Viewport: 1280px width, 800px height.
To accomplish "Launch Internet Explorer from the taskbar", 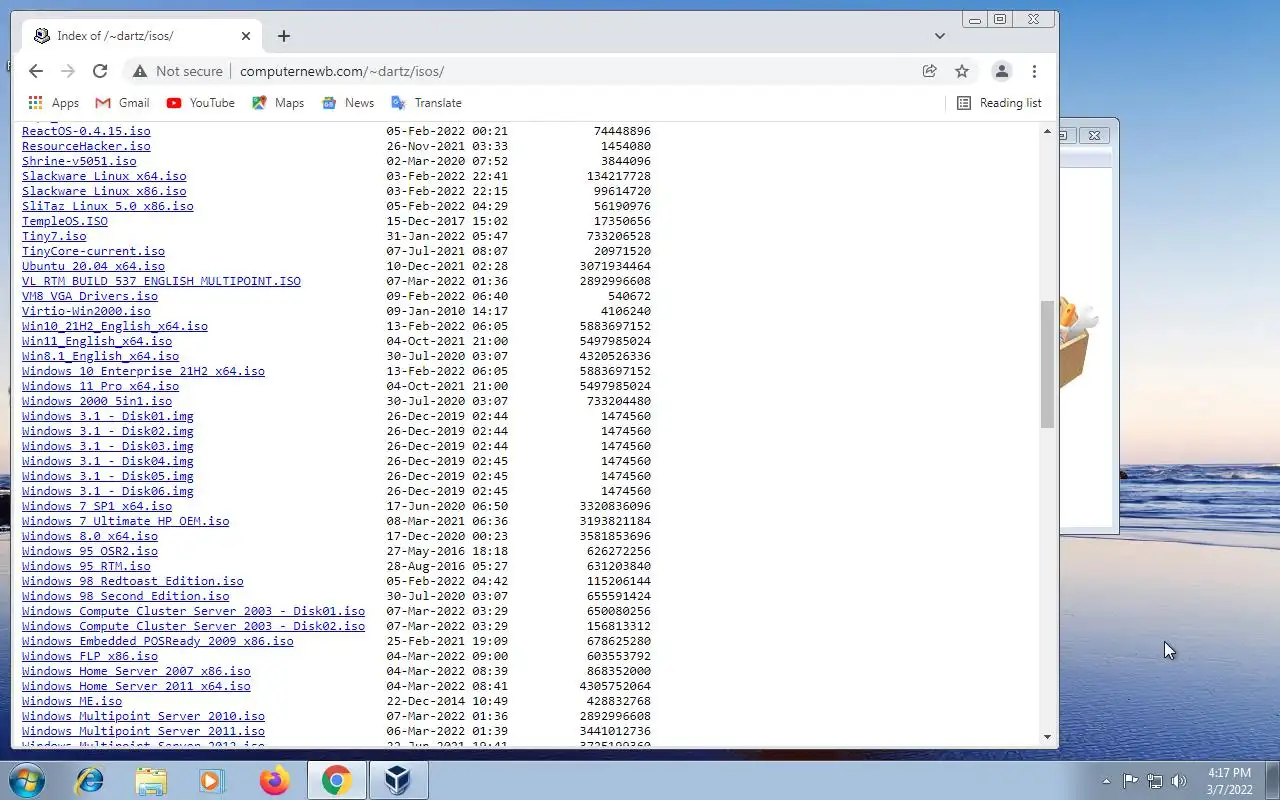I will coord(89,780).
